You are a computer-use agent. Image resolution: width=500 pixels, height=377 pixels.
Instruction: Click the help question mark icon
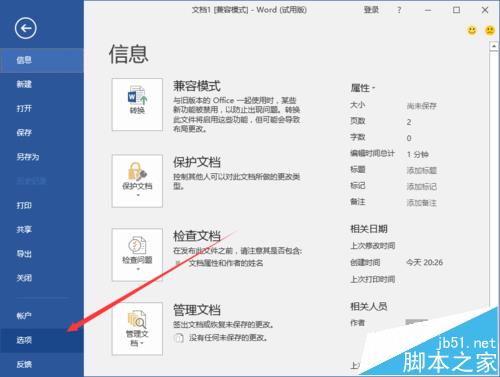pyautogui.click(x=399, y=10)
